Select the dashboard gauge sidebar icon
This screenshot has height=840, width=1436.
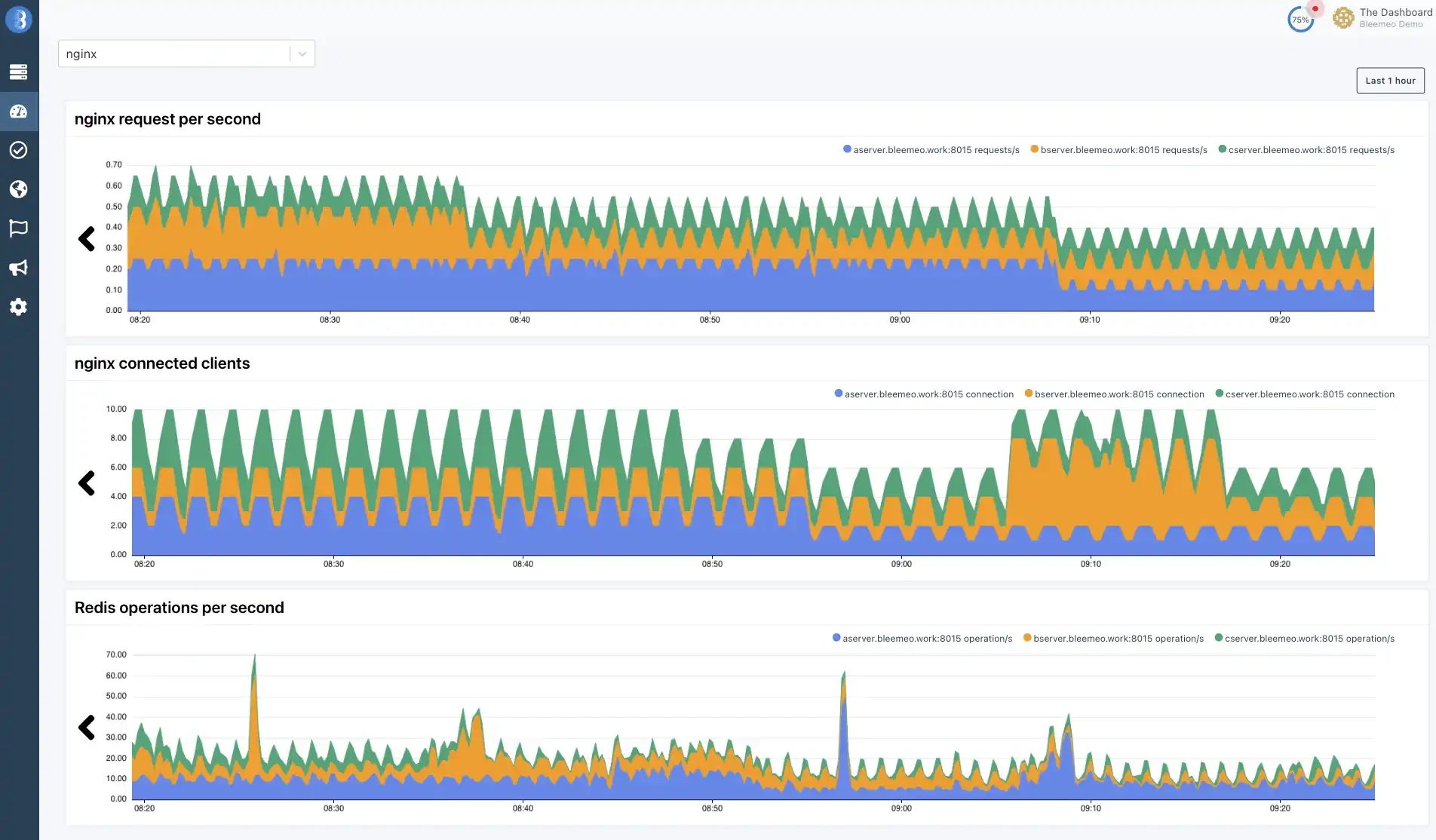[19, 112]
